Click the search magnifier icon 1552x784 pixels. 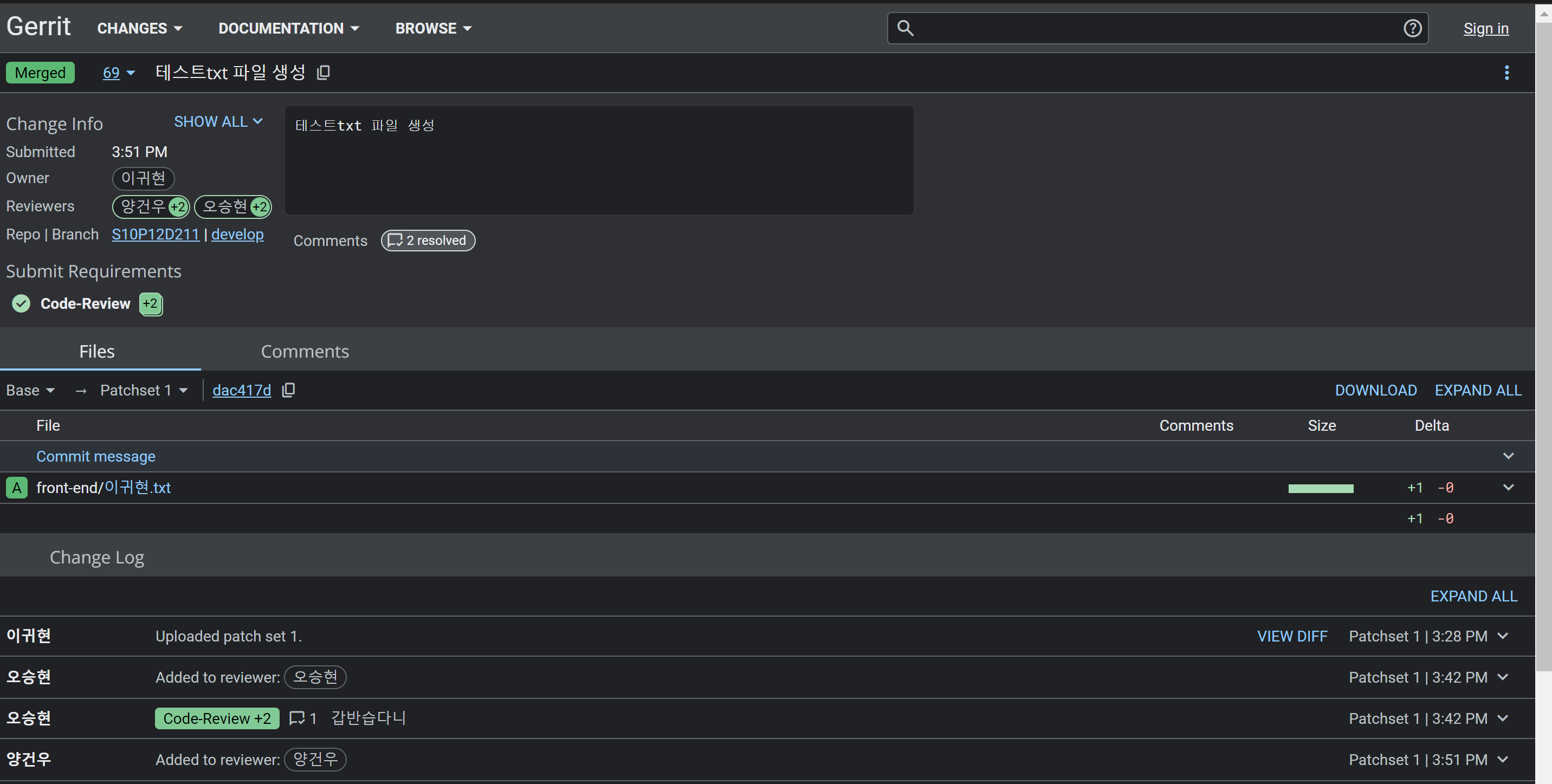click(x=905, y=28)
